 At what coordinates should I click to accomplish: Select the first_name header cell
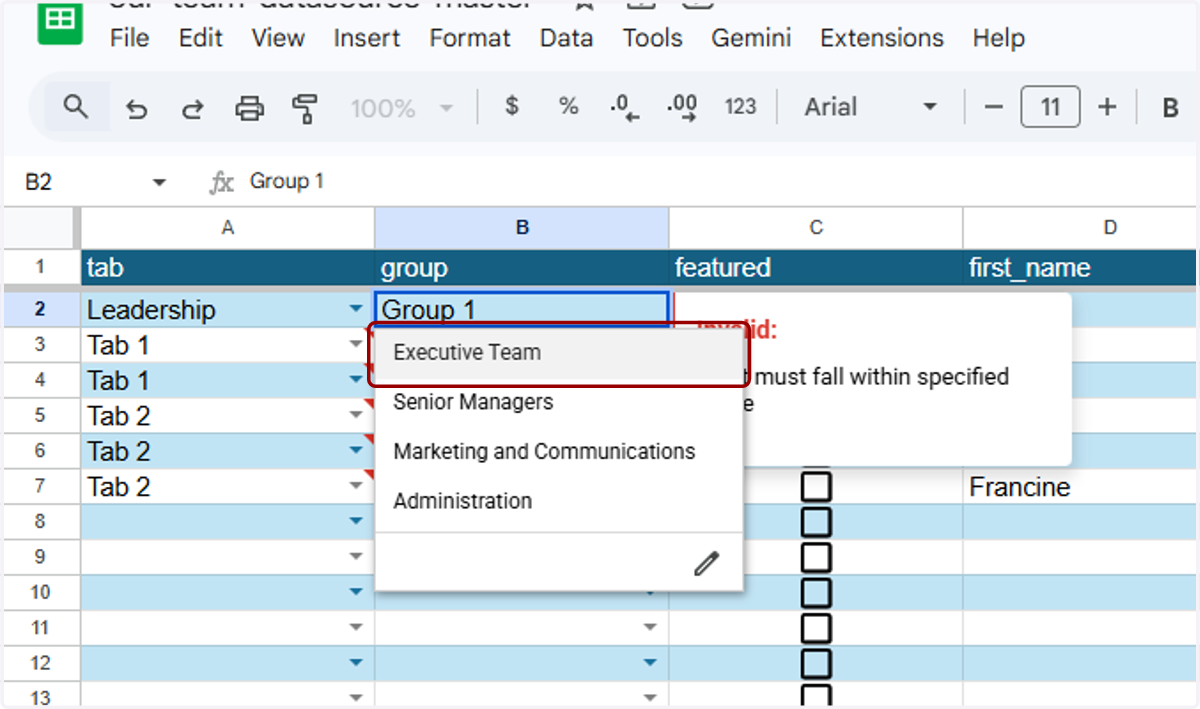click(1080, 268)
